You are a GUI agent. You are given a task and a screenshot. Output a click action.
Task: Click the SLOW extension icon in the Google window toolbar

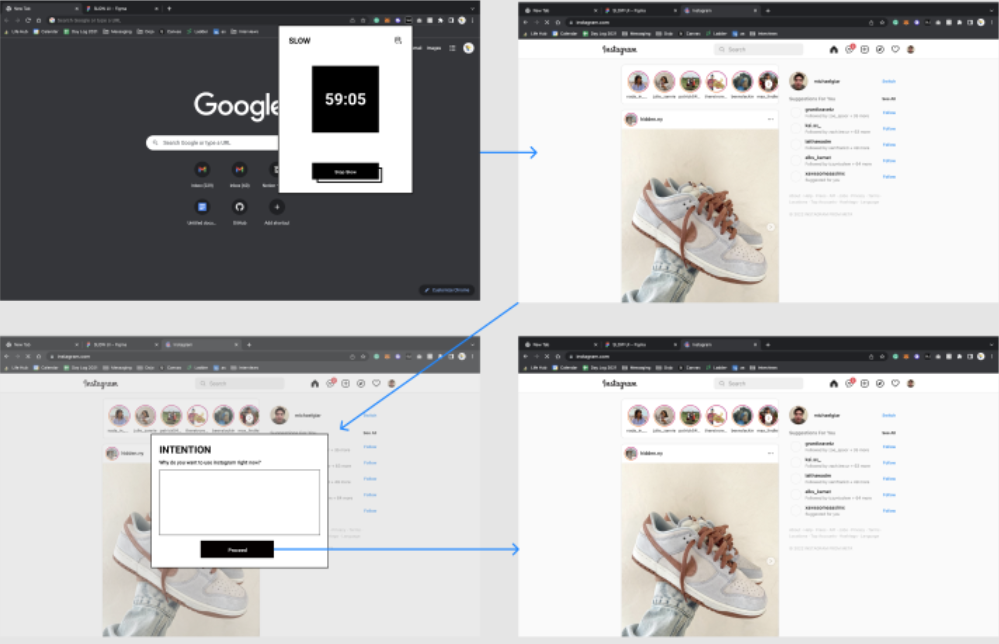tap(408, 20)
